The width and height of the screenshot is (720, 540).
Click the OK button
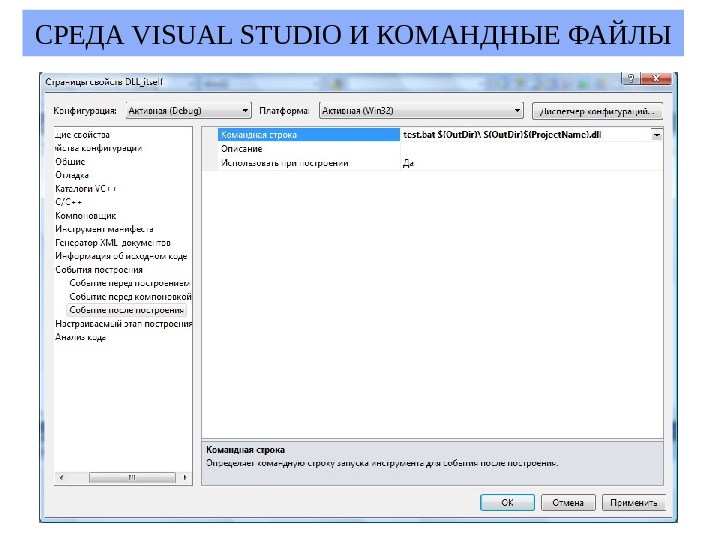(x=507, y=503)
